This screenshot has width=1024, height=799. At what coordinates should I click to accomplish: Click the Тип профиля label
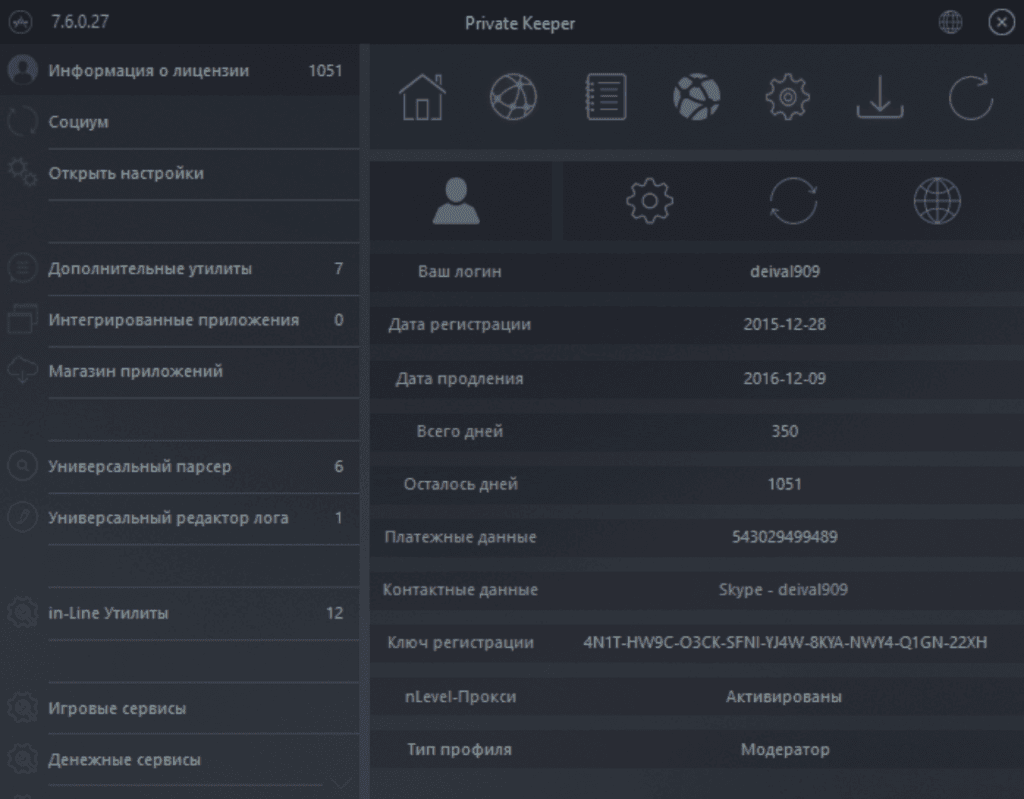tap(460, 750)
